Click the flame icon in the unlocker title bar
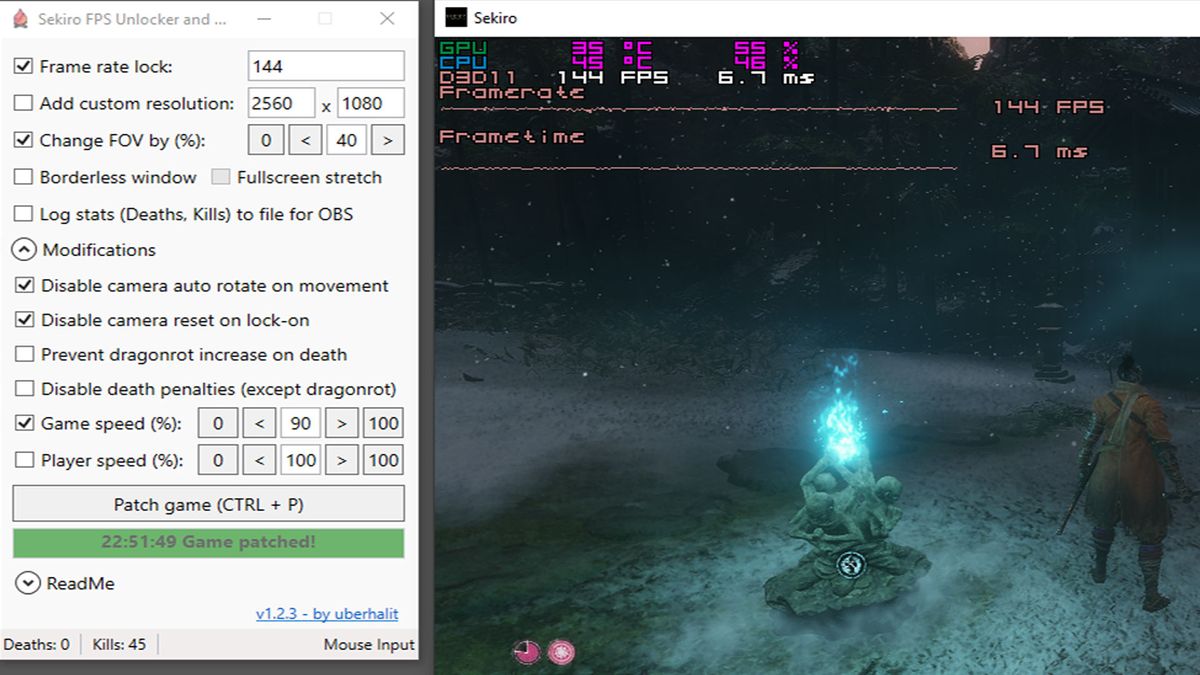This screenshot has height=675, width=1200. [18, 18]
